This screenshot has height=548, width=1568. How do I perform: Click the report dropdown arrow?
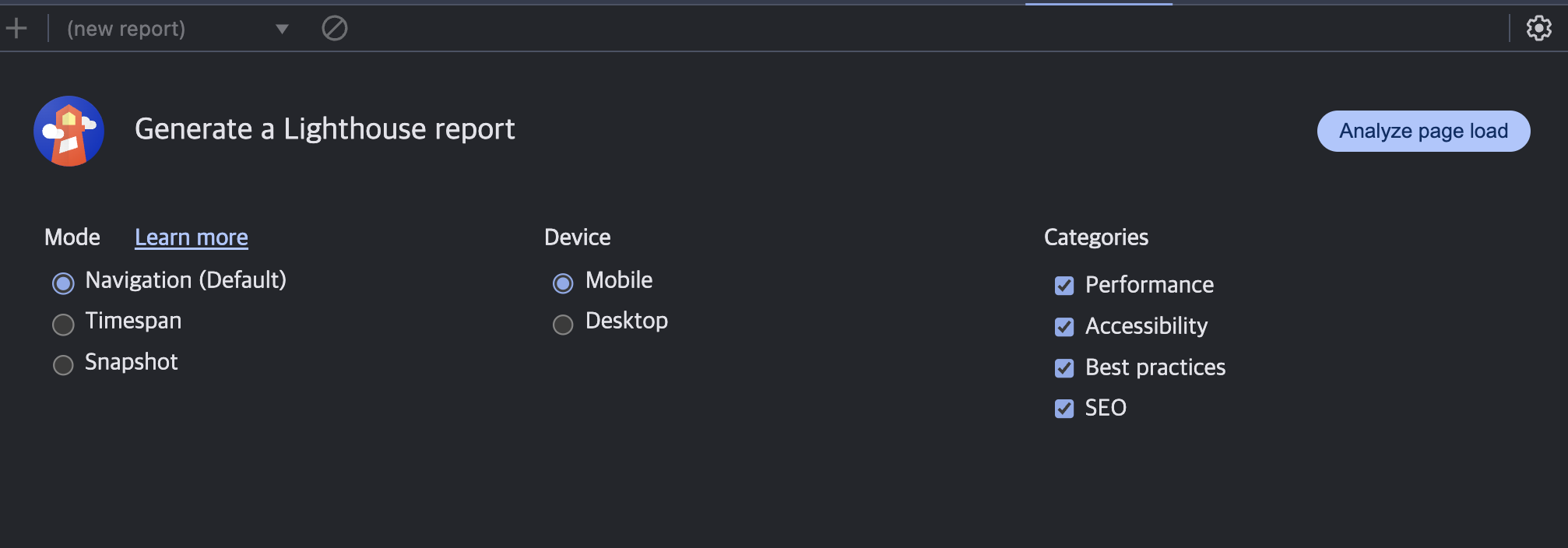point(282,29)
